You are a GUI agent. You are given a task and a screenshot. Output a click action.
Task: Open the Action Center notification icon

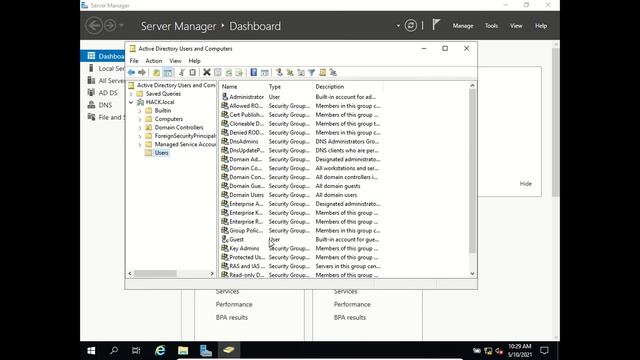544,351
